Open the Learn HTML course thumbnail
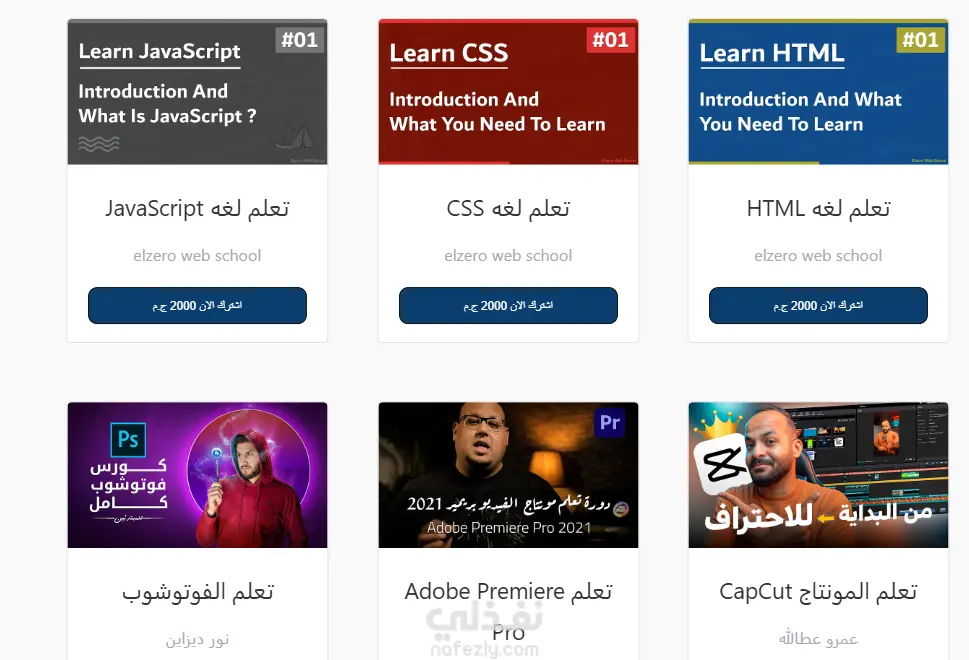969x660 pixels. click(818, 92)
